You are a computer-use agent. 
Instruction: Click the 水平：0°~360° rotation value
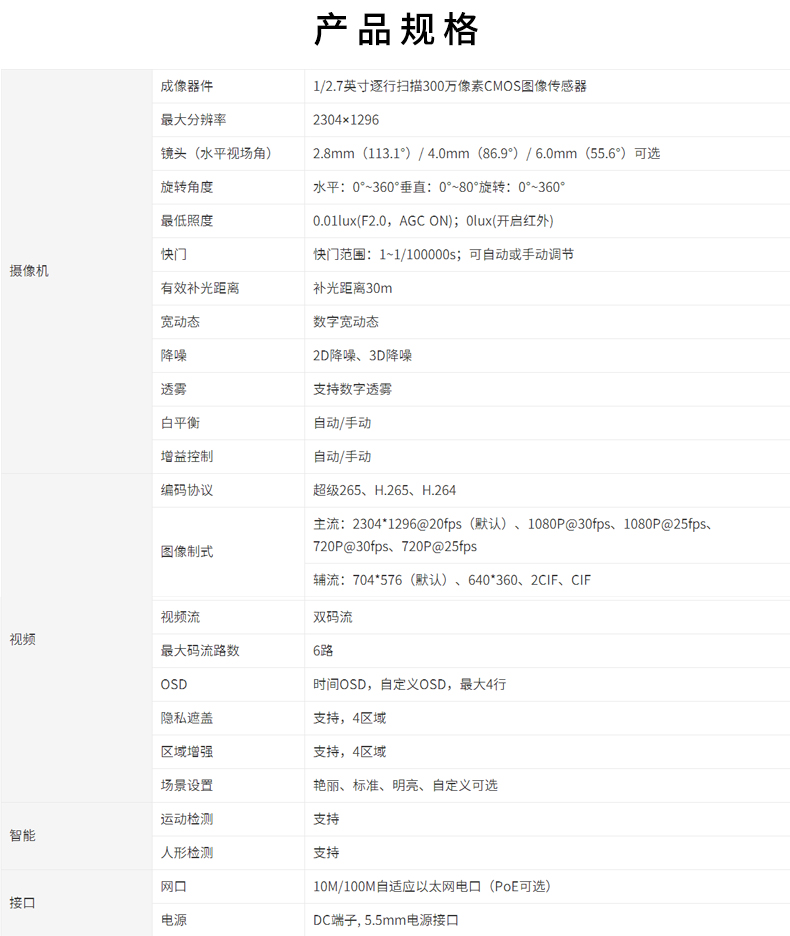click(x=439, y=187)
